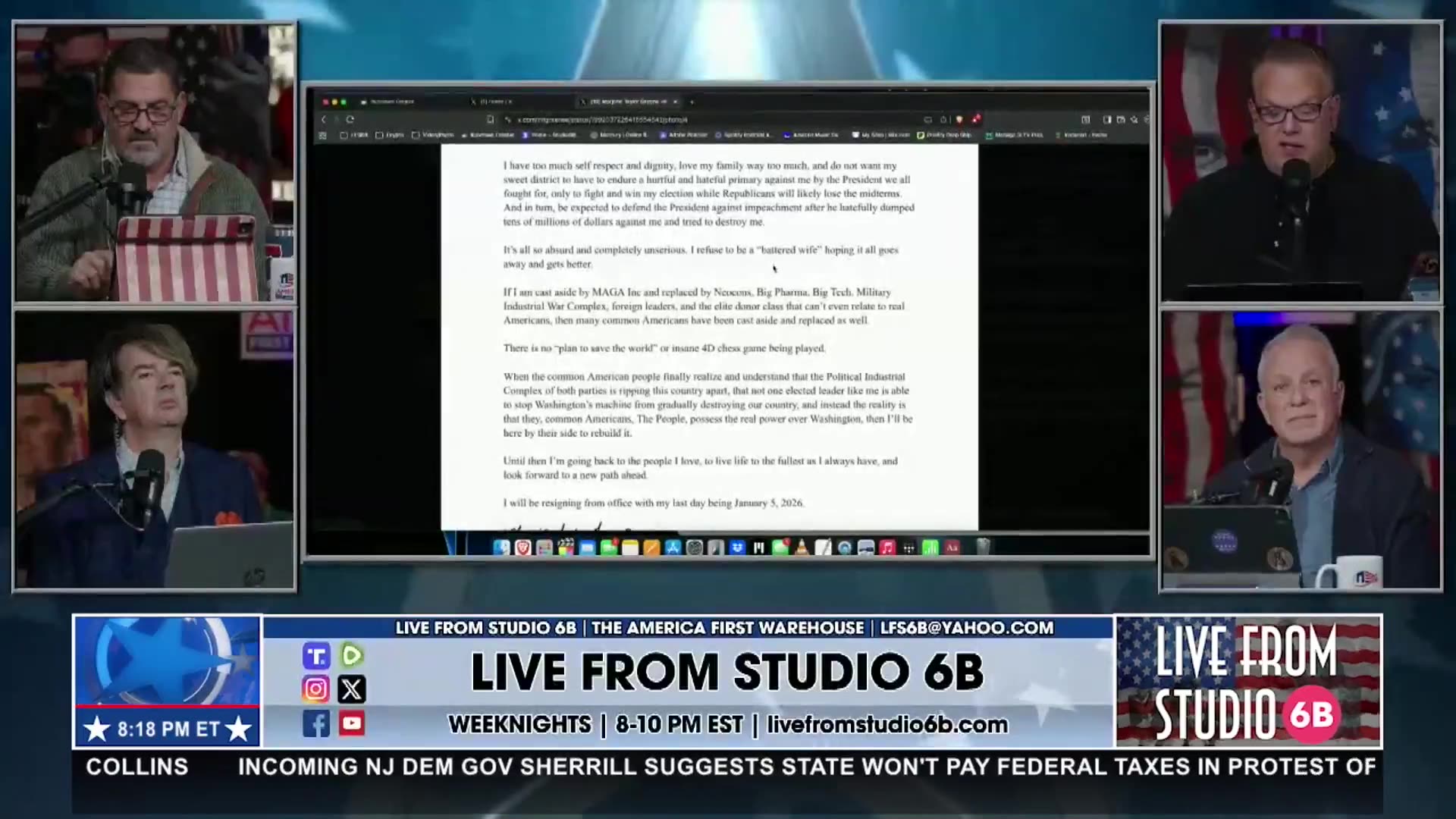Viewport: 1456px width, 819px height.
Task: Open a new browser tab with plus
Action: tap(691, 102)
